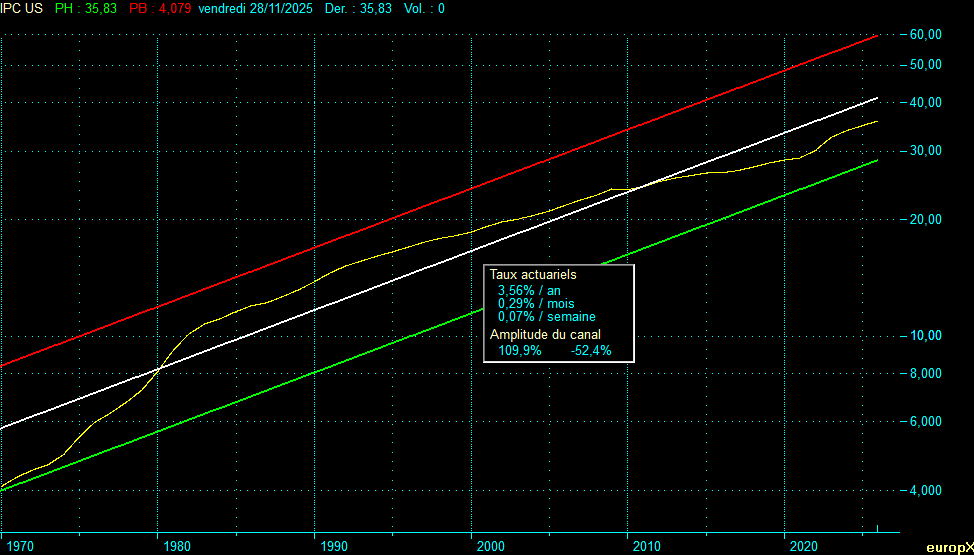Select the 20,00 price axis label

(925, 219)
